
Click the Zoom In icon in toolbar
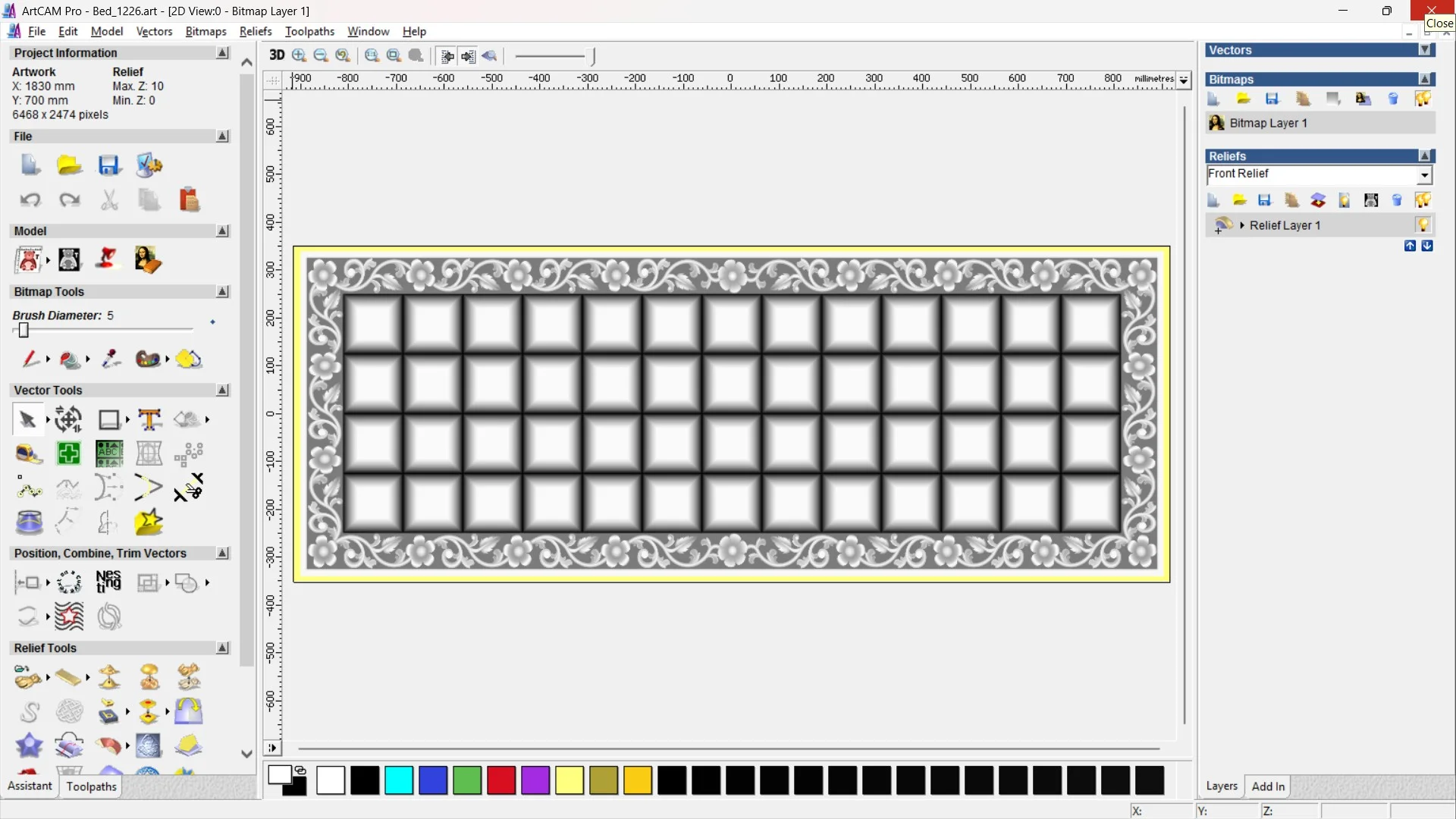(300, 55)
